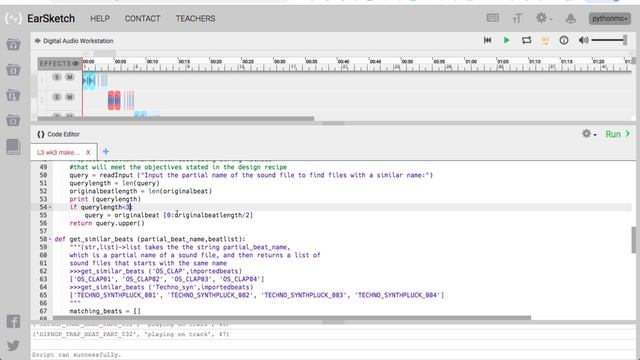Click the 'Script ran successfully.' console message
640x360 pixels.
pos(76,355)
